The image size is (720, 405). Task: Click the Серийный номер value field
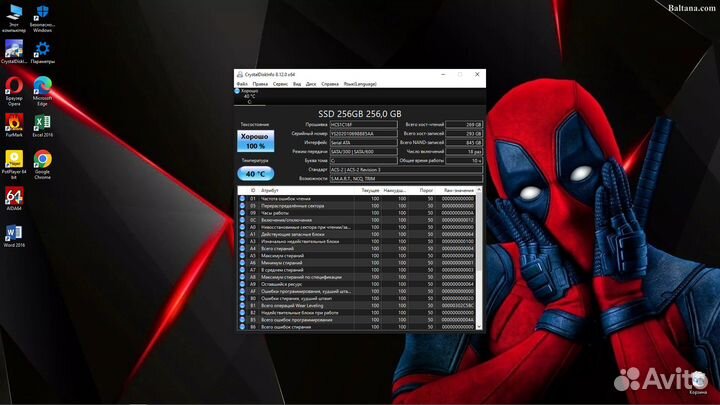(364, 134)
